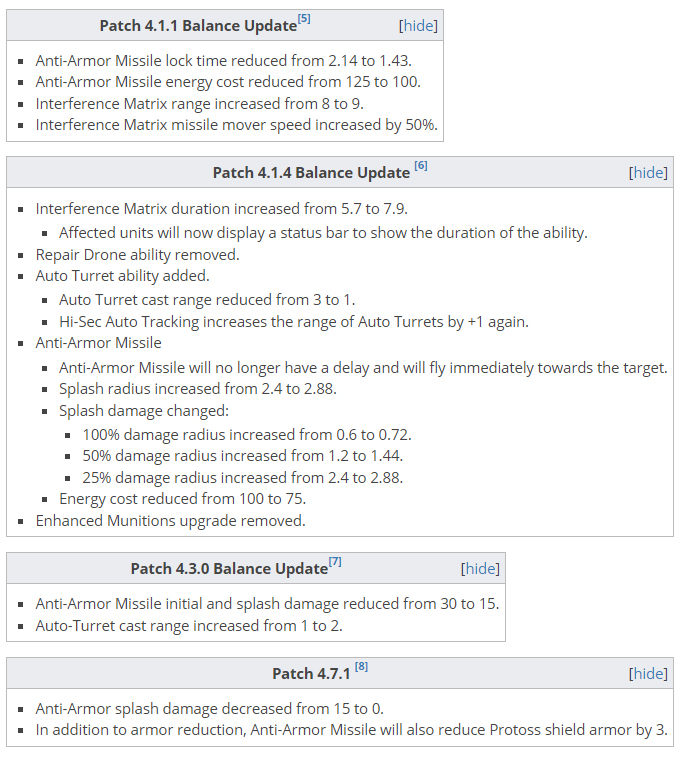The width and height of the screenshot is (681, 757).
Task: Click 'Interference Matrix range increased from 8 to 9'
Action: pyautogui.click(x=199, y=103)
